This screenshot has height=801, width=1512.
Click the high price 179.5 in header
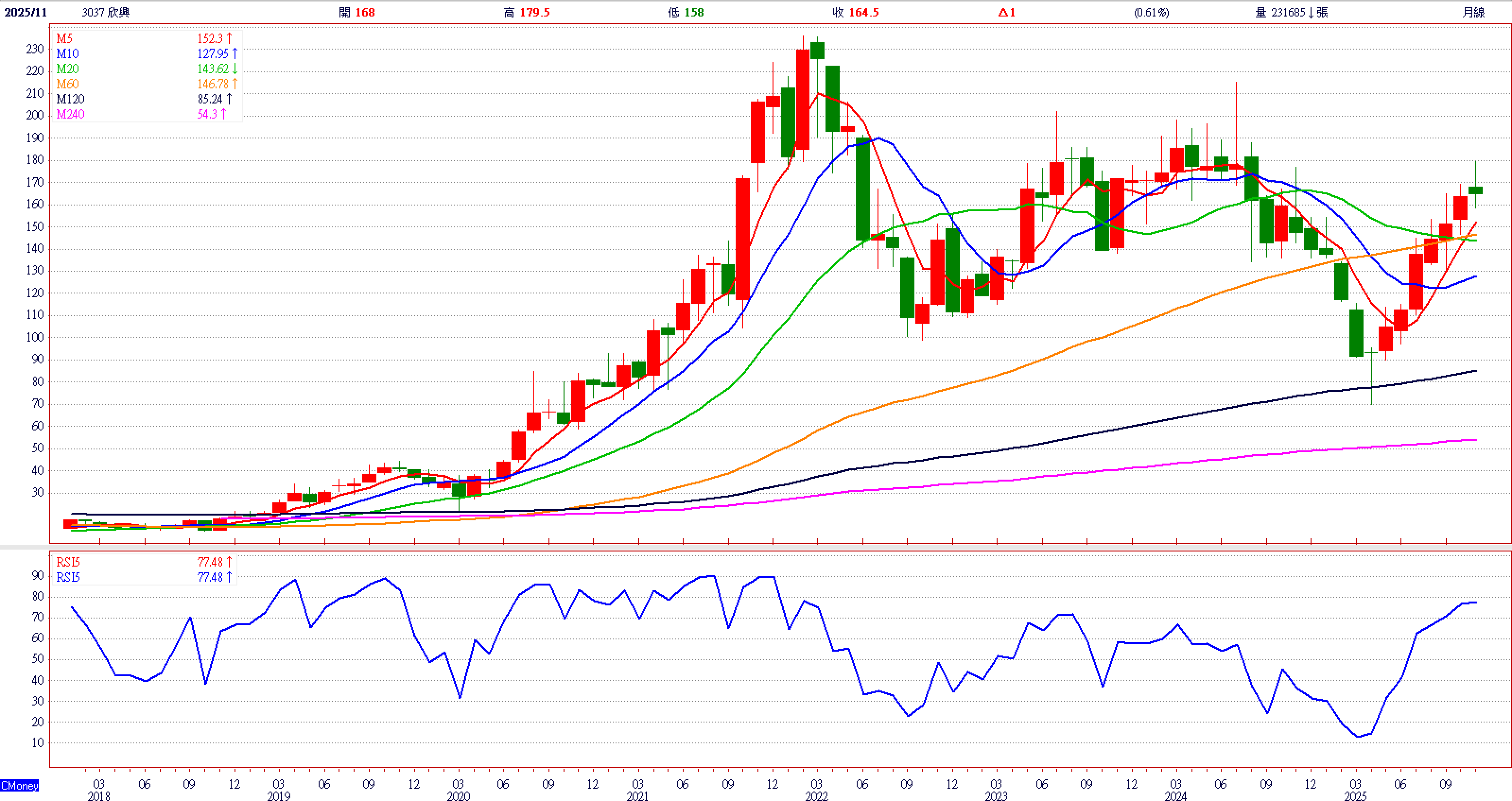pyautogui.click(x=534, y=12)
